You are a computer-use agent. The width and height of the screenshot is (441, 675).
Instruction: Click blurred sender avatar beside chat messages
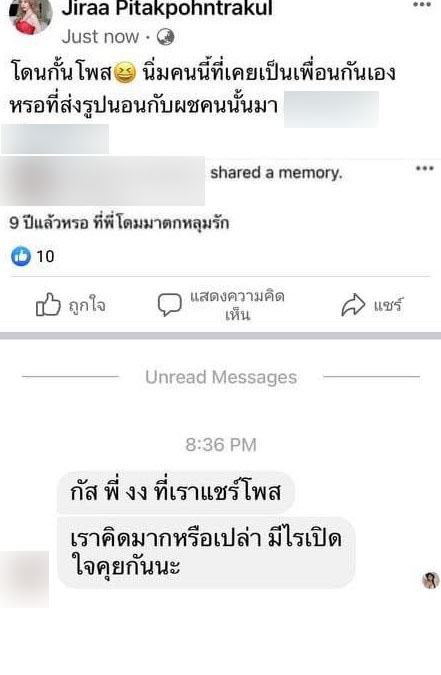tap(24, 579)
